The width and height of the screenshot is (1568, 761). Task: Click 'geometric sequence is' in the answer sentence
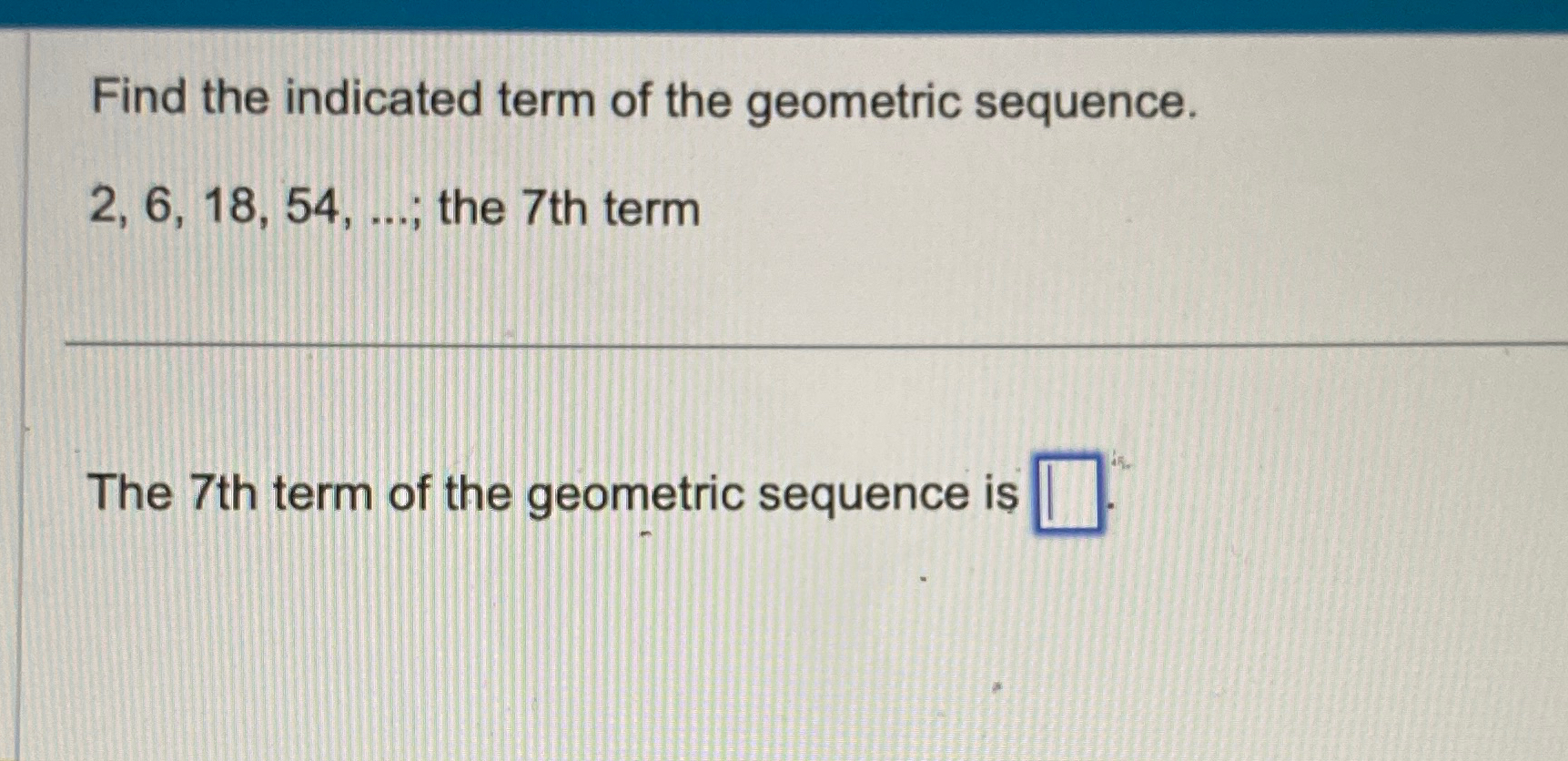tap(772, 497)
